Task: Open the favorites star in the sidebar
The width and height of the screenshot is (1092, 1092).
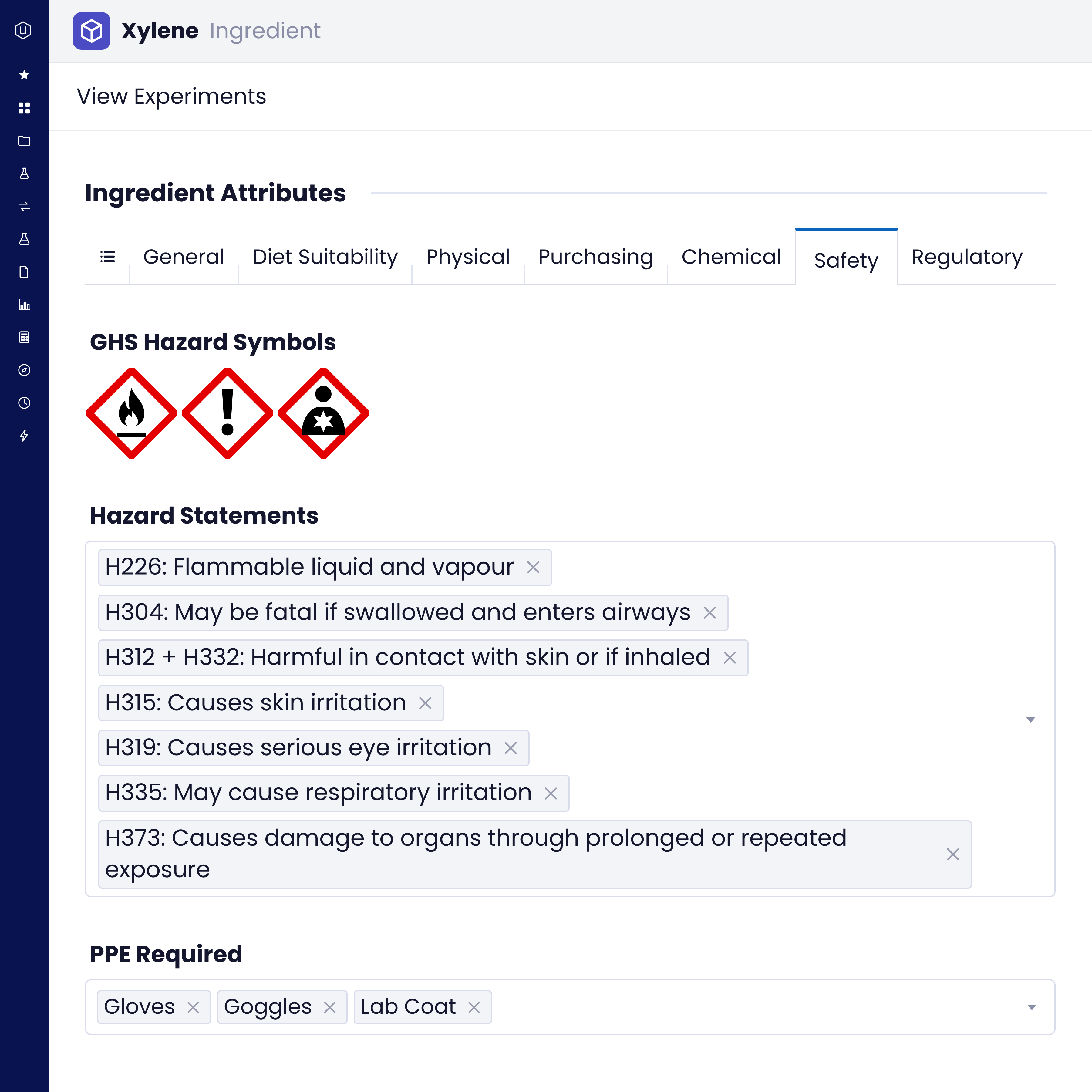Action: tap(24, 75)
